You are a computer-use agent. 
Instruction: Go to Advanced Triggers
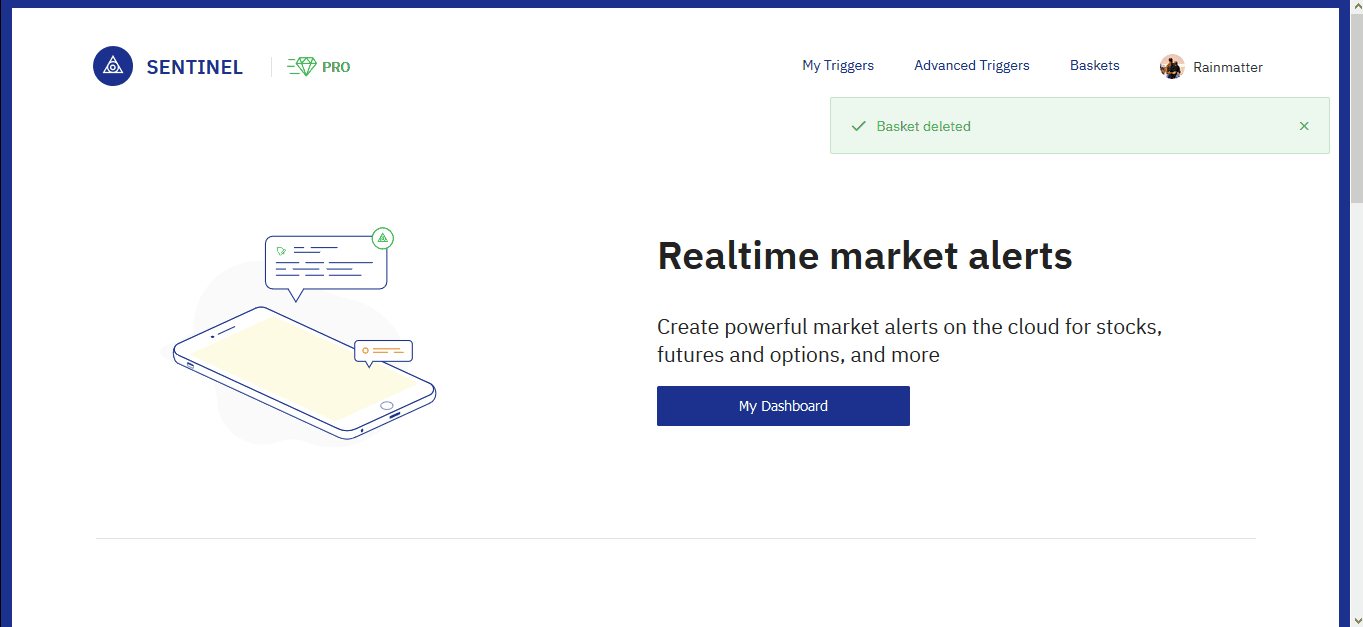(972, 66)
